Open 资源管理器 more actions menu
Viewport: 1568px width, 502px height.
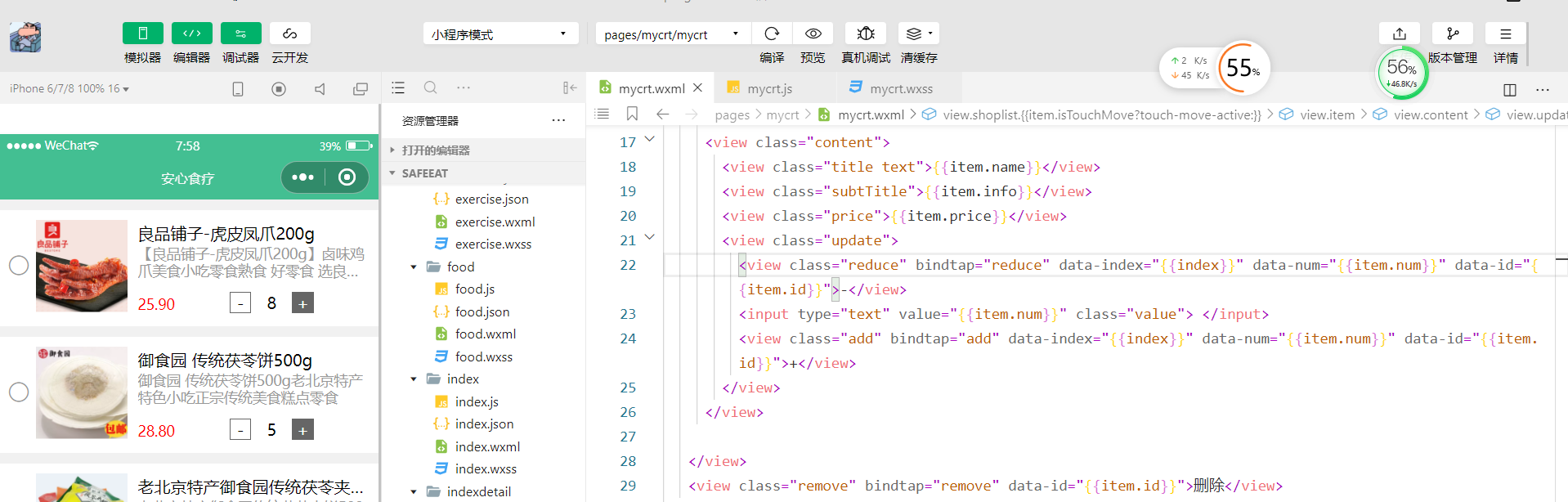coord(558,120)
